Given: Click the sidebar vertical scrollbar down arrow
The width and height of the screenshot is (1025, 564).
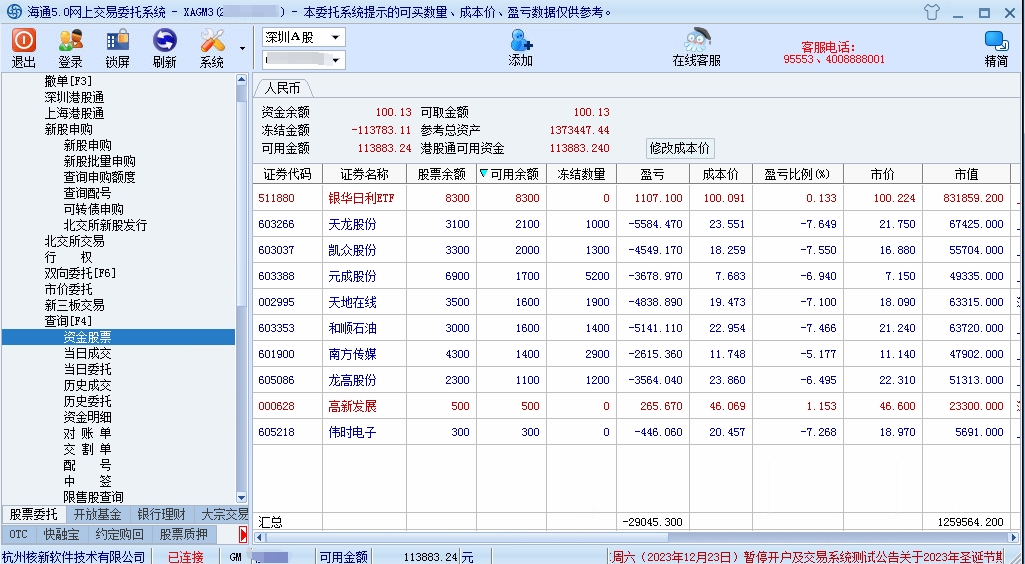Looking at the screenshot, I should pos(241,497).
